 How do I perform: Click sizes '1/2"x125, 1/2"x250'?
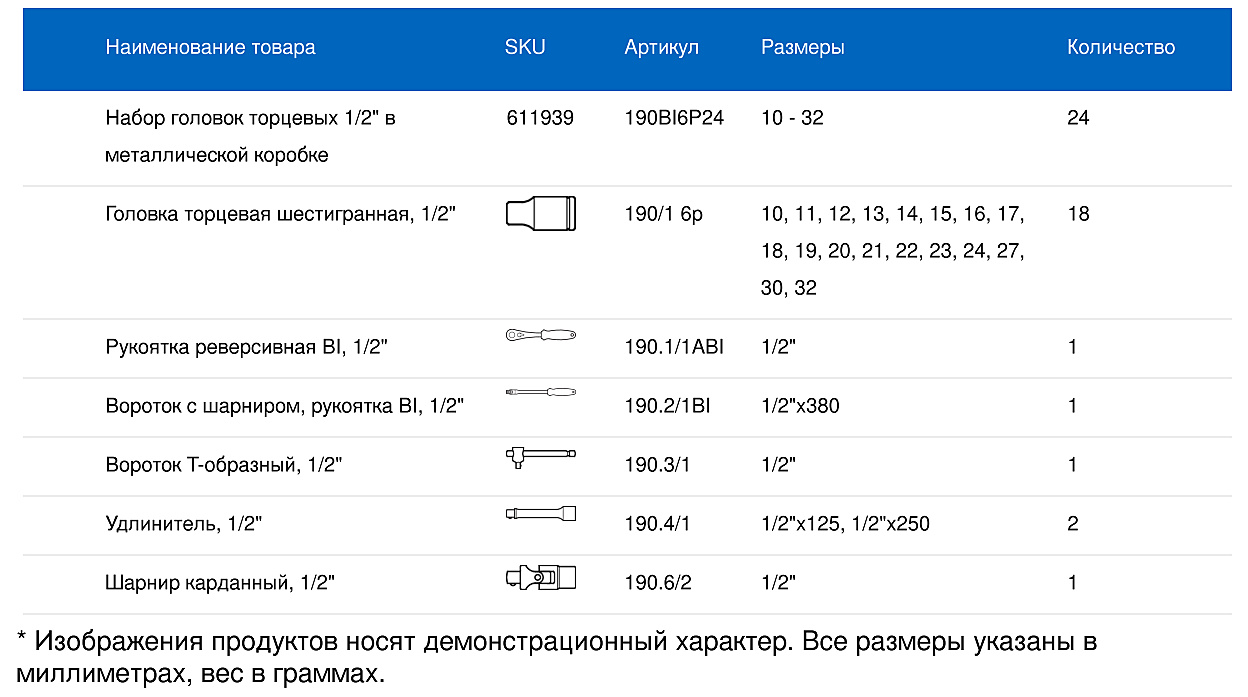846,524
